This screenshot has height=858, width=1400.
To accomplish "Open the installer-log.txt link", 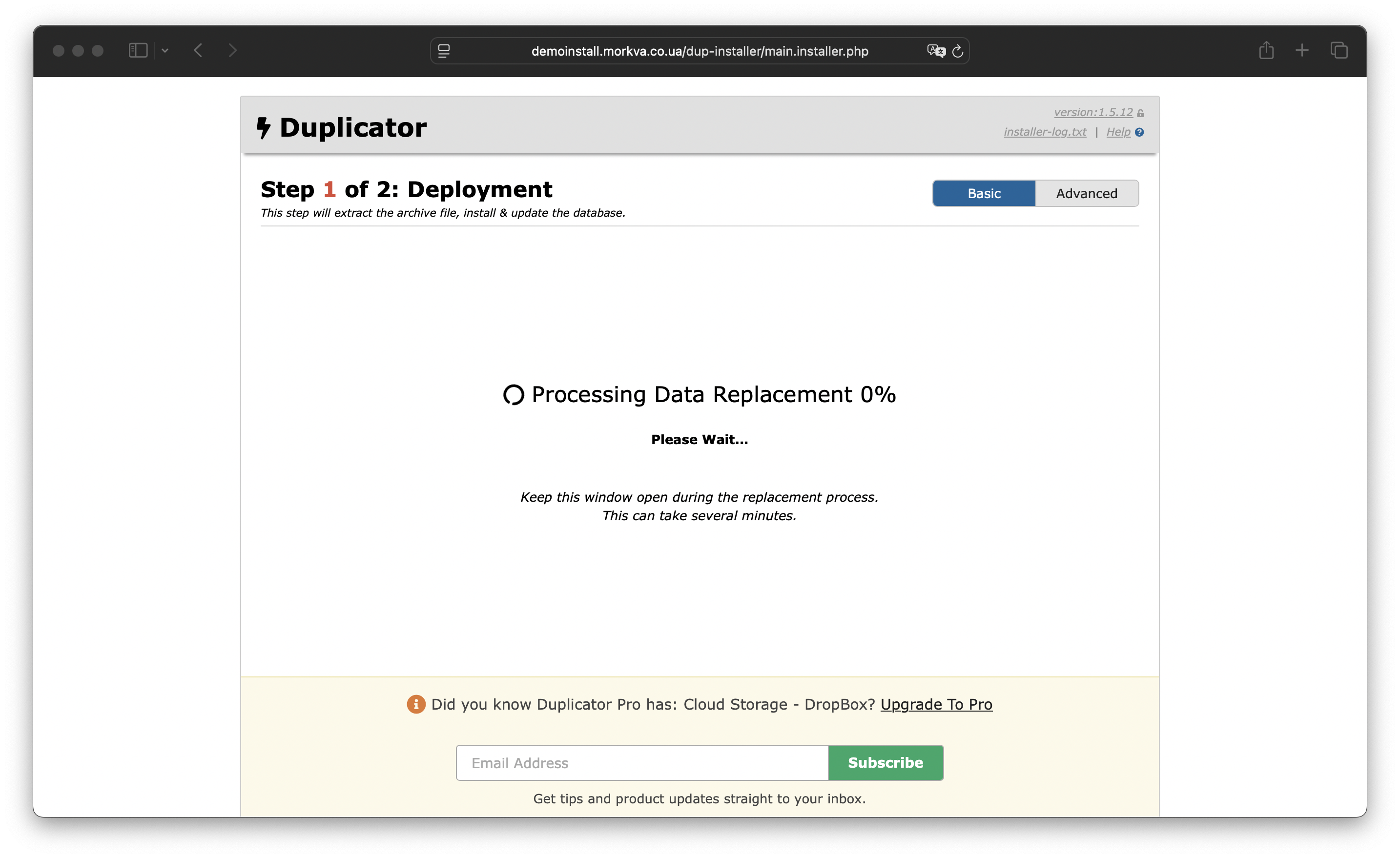I will (x=1045, y=132).
